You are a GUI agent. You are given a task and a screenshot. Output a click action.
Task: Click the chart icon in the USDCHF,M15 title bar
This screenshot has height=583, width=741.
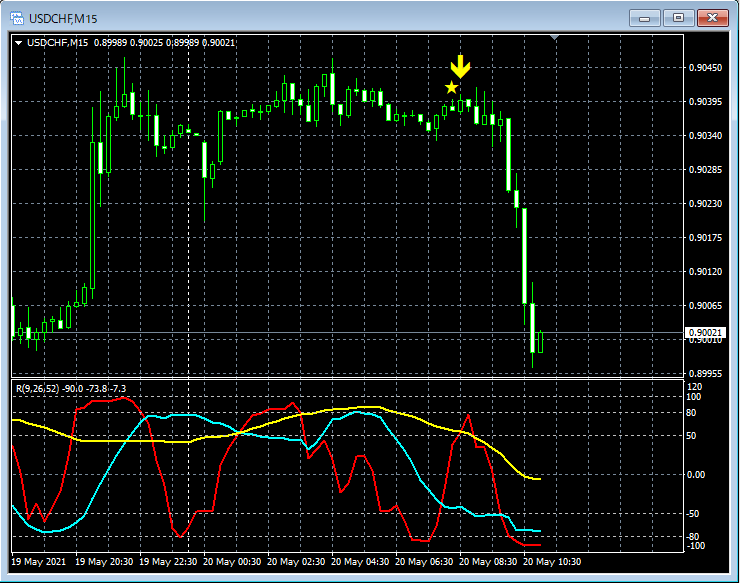tap(17, 18)
